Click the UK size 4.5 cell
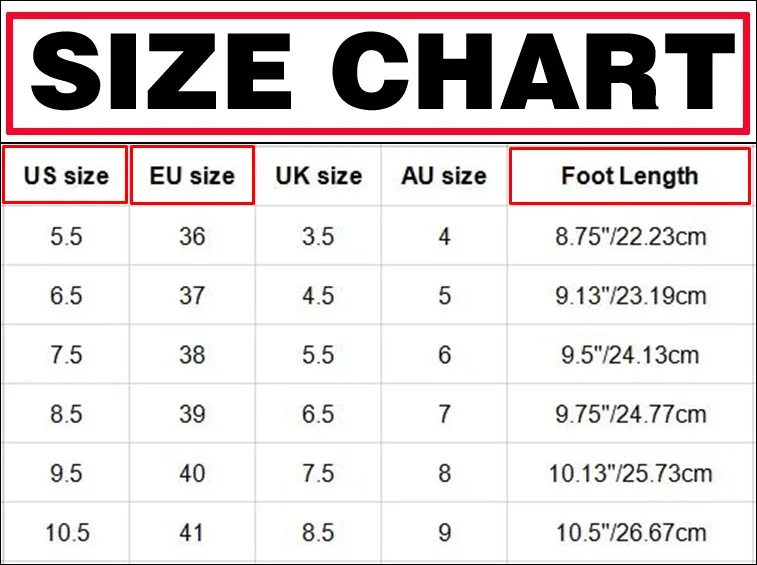This screenshot has height=565, width=757. 318,295
